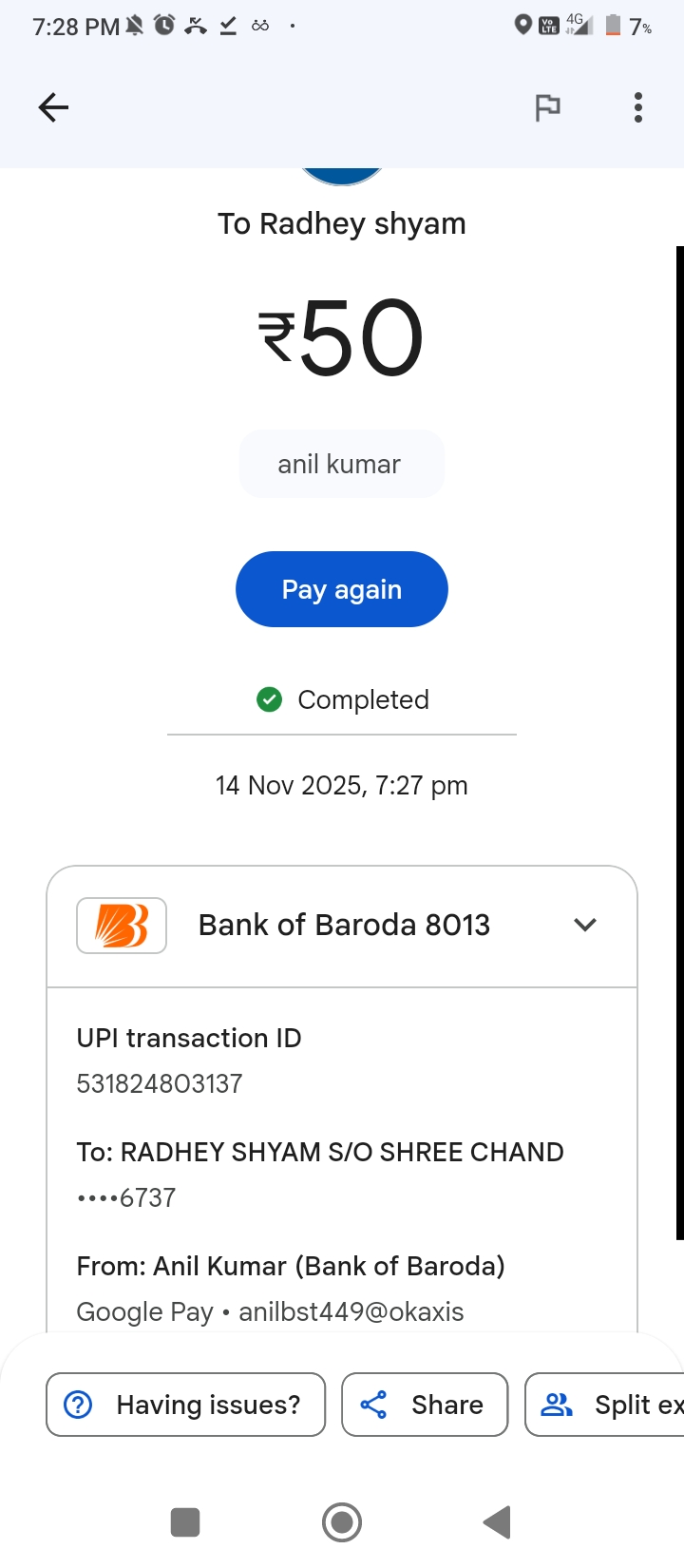Image resolution: width=684 pixels, height=1568 pixels.
Task: Tap the Share button
Action: point(425,1405)
